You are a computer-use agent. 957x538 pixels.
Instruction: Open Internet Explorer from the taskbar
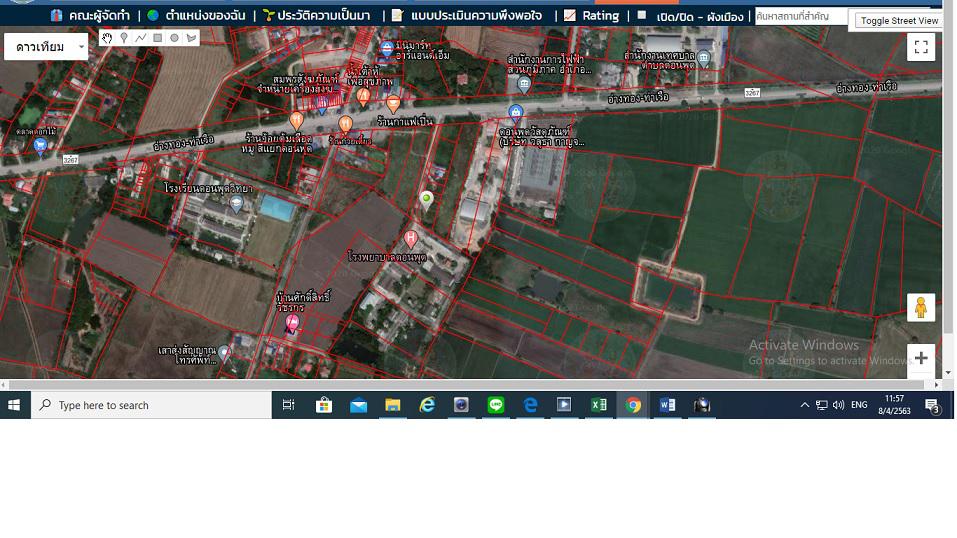pyautogui.click(x=427, y=405)
